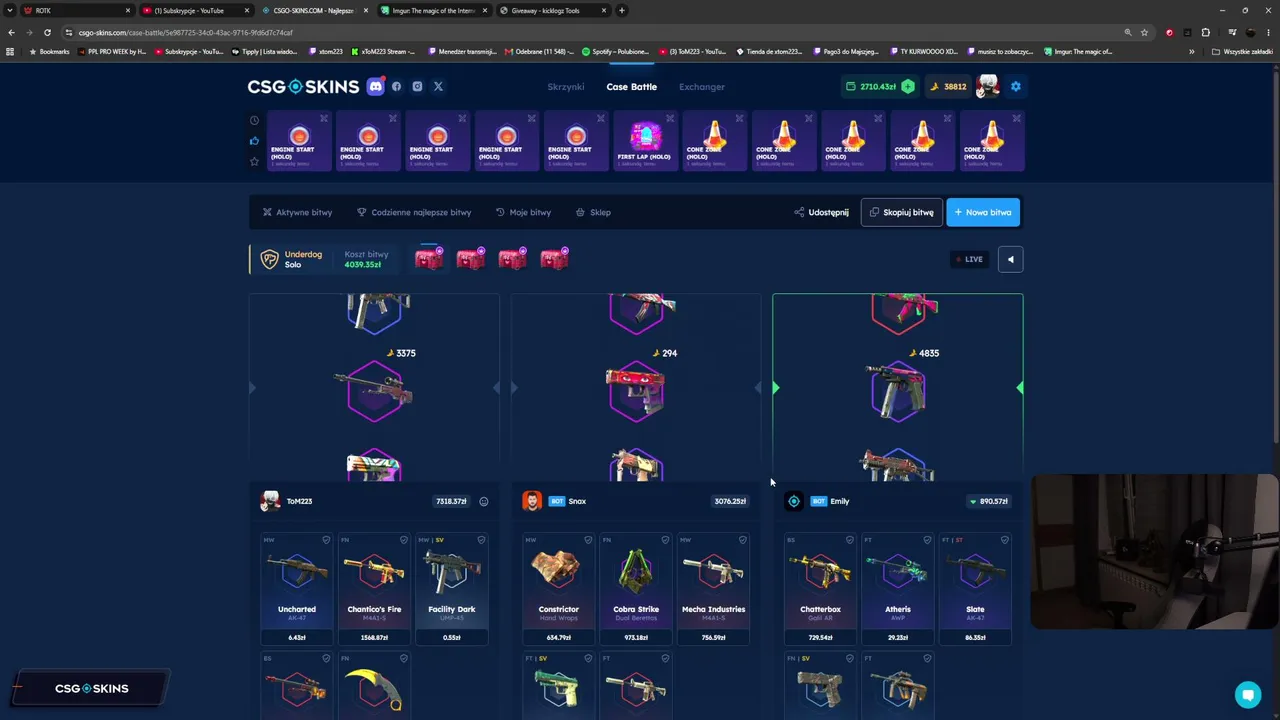Open the Case Battle navigation item
Viewport: 1280px width, 720px height.
[x=632, y=87]
